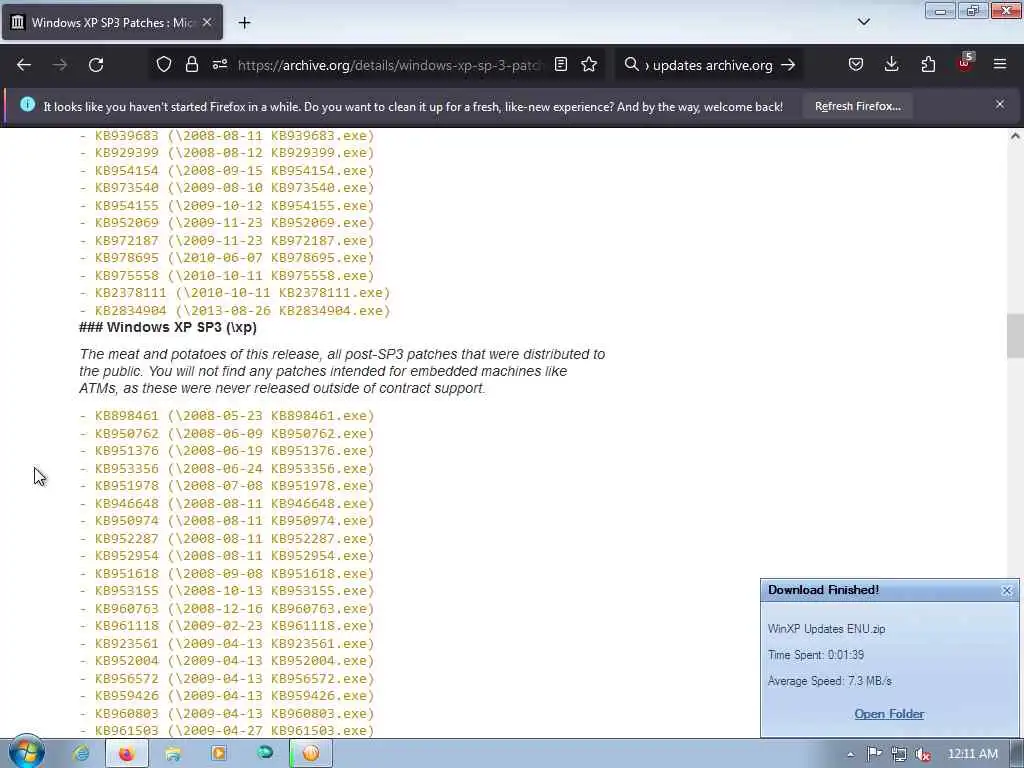Open the extensions puzzle icon
Viewport: 1024px width, 768px height.
pyautogui.click(x=928, y=65)
